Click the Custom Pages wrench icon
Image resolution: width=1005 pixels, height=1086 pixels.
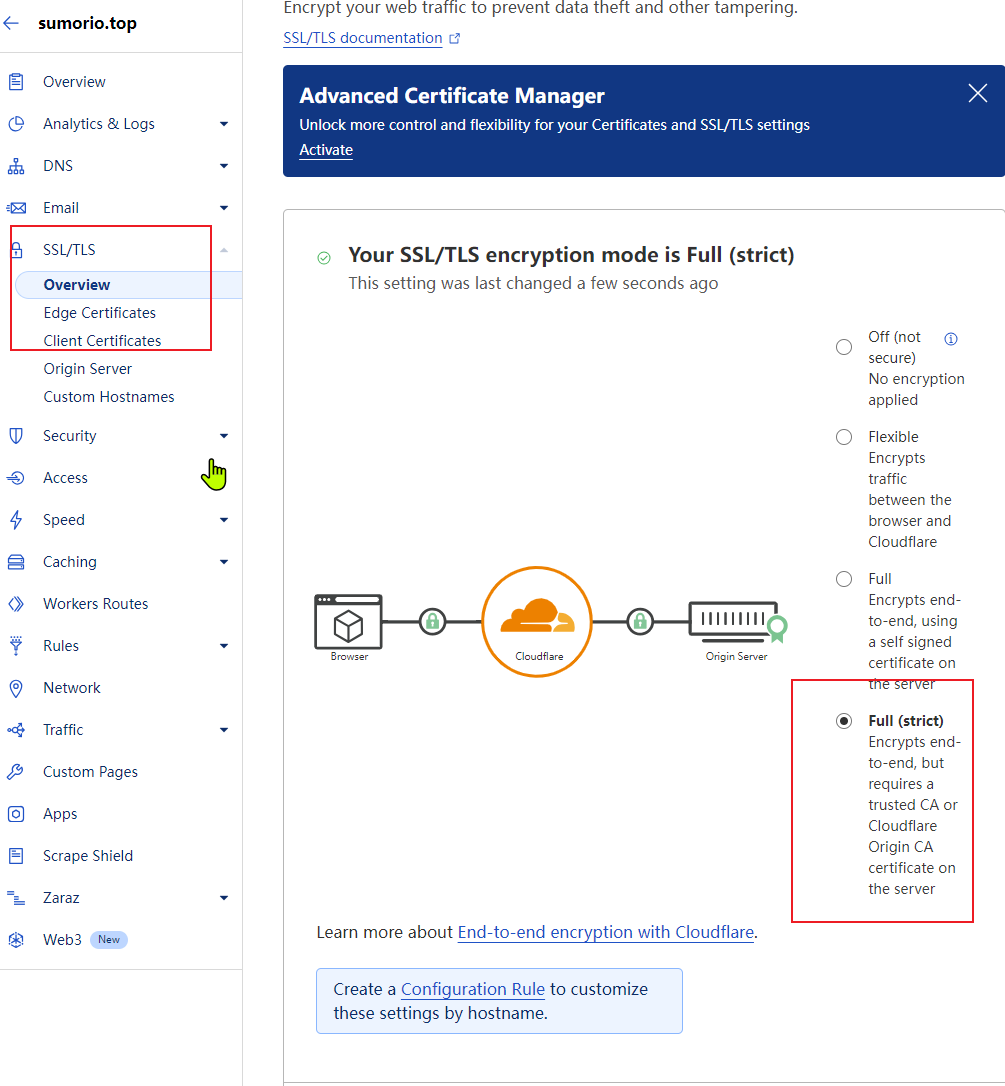[x=16, y=772]
